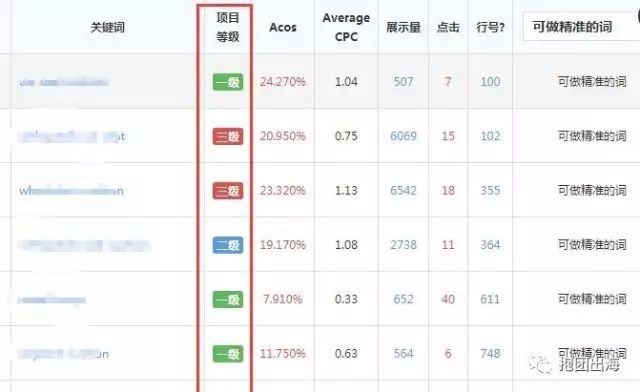Screen dimensions: 640x392
Task: Click the 行号? column header
Action: tap(490, 27)
